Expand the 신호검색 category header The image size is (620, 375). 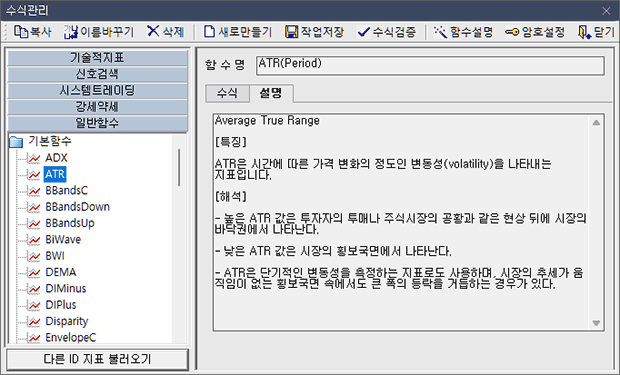pyautogui.click(x=97, y=74)
